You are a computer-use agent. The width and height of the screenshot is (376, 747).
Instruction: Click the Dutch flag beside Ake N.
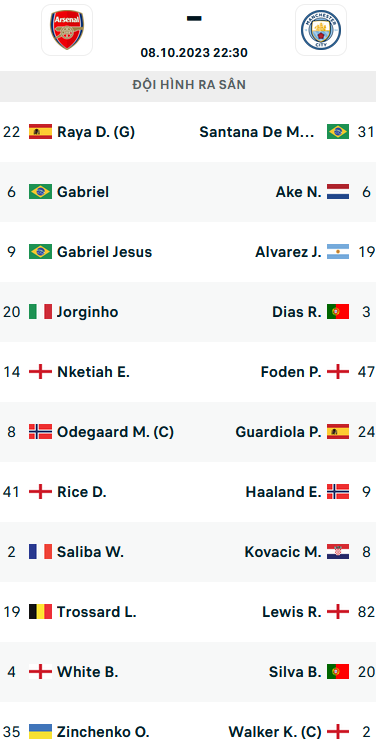click(x=338, y=192)
